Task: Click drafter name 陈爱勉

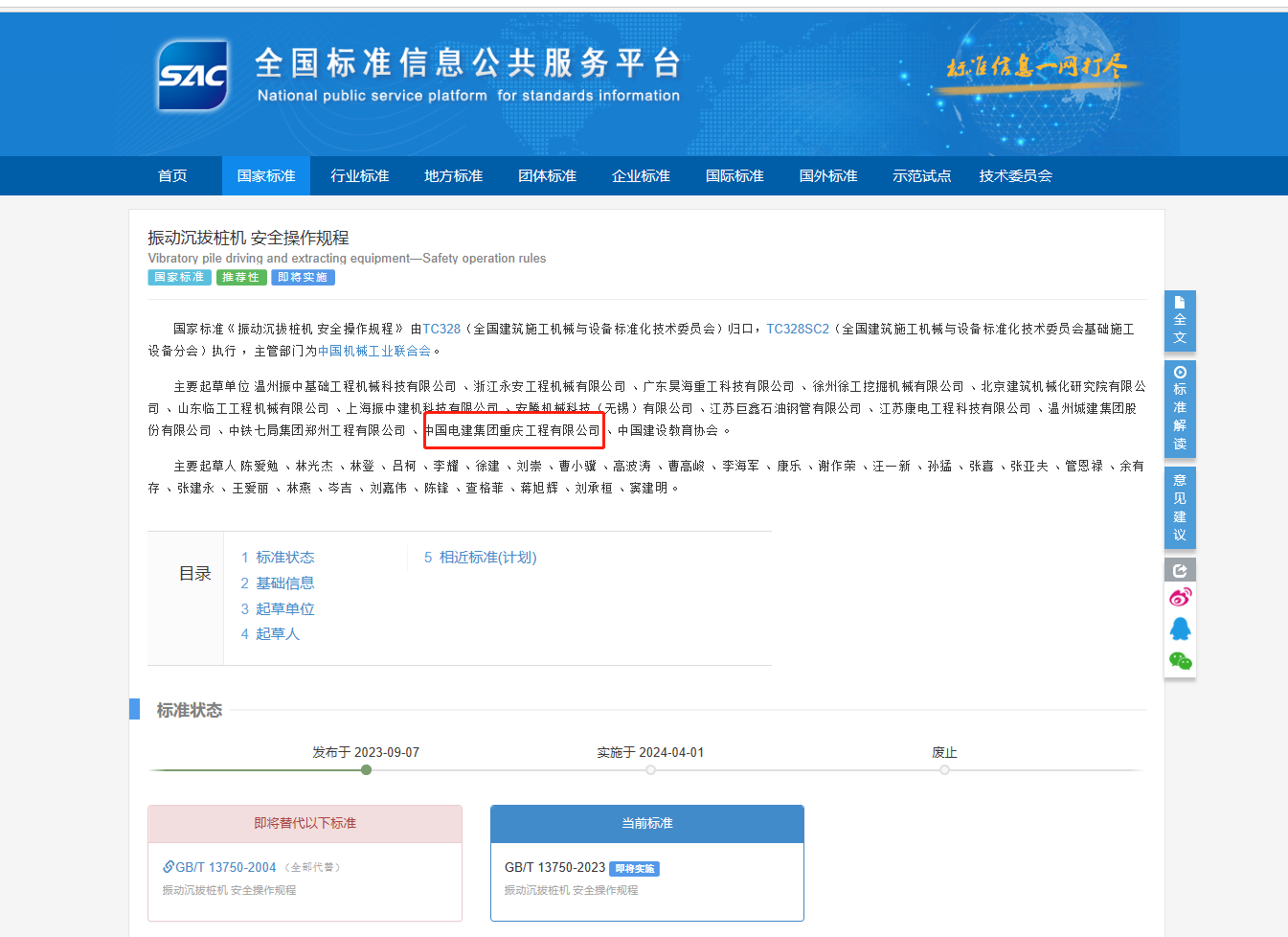Action: point(260,466)
